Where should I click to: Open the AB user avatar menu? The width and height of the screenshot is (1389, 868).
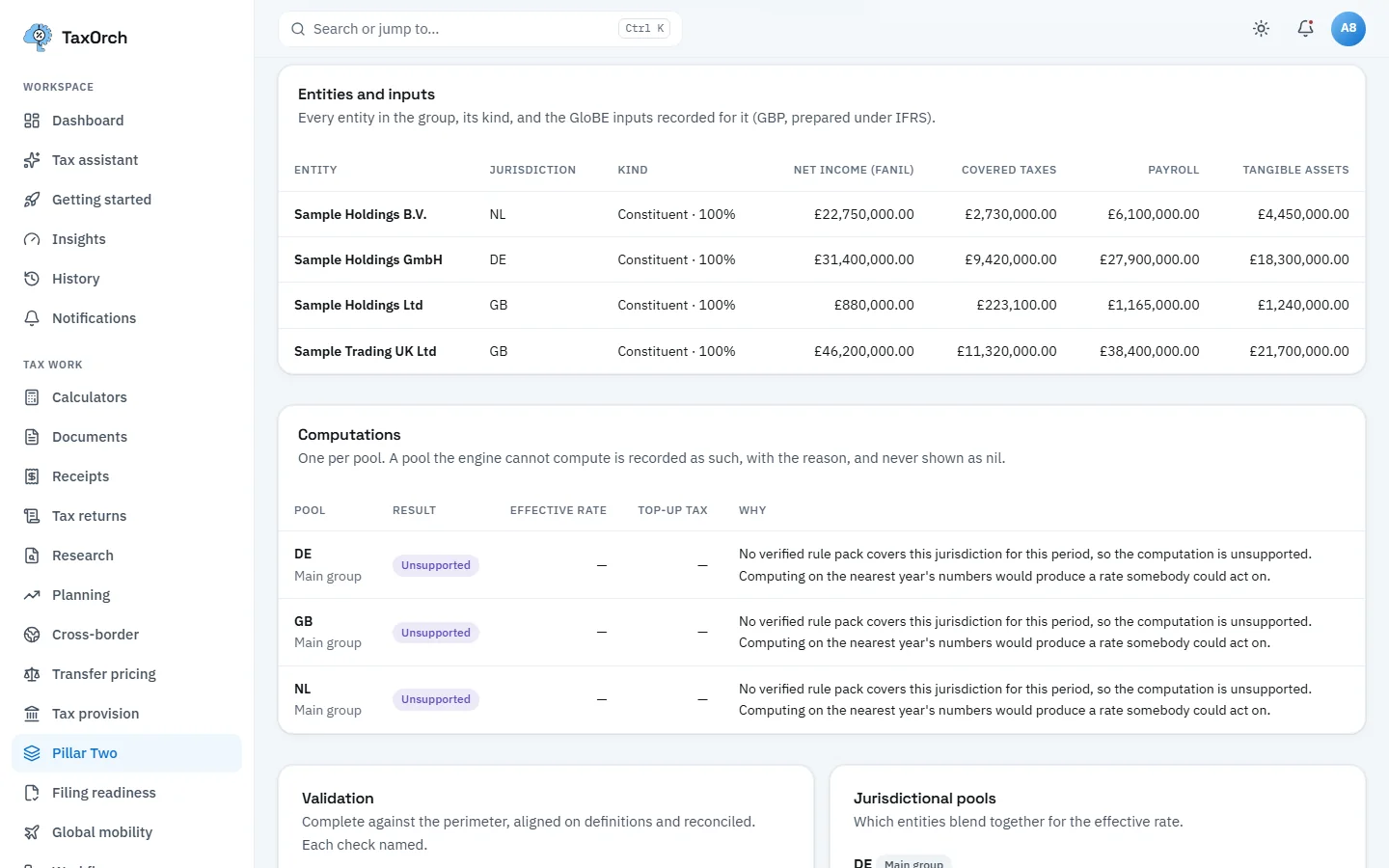pos(1348,29)
